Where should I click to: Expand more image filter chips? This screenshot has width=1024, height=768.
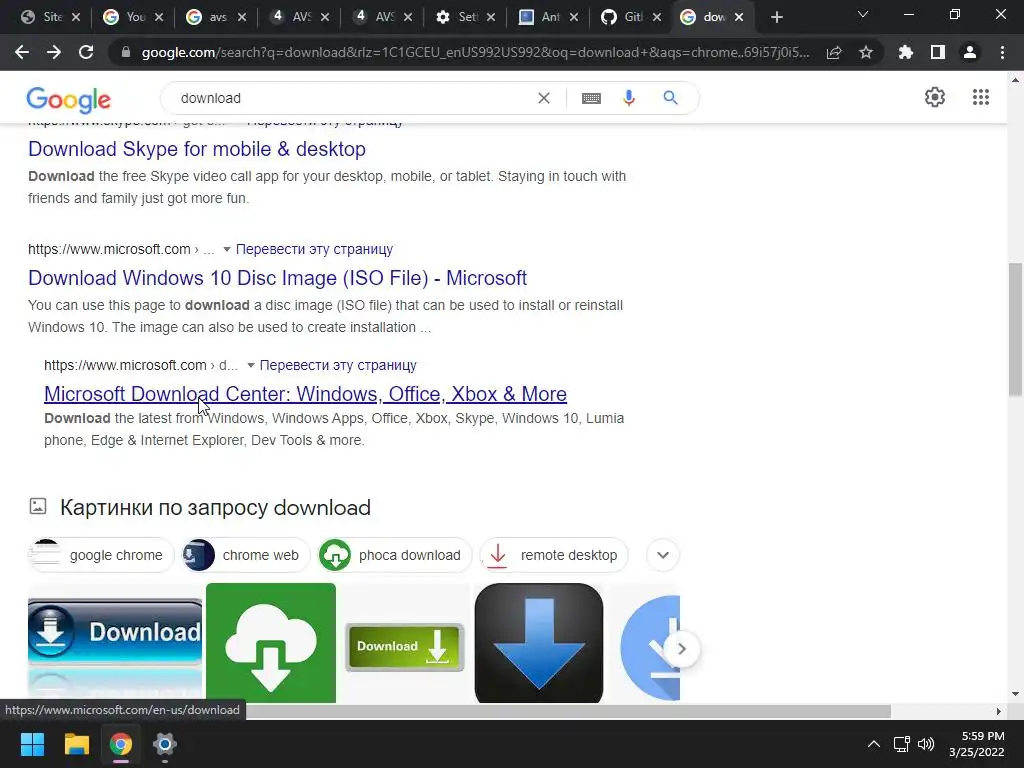tap(663, 555)
